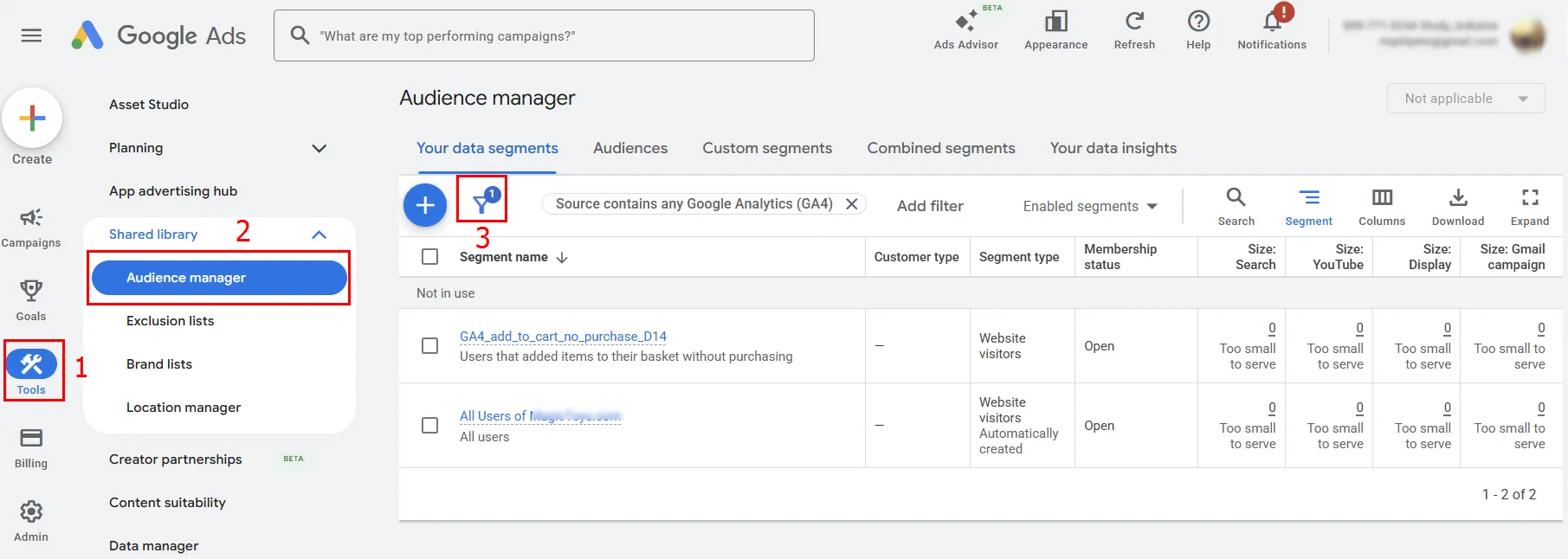Open the GA4_add_to_cart_no_purchase_D14 segment link

[x=563, y=337]
